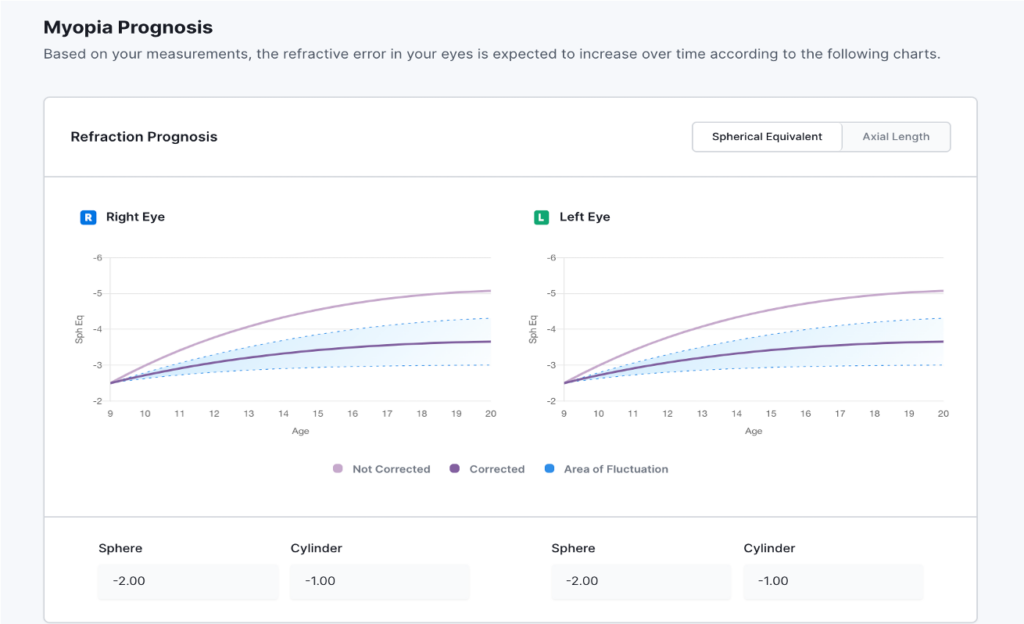Click the Area of Fluctuation legend label

618,468
